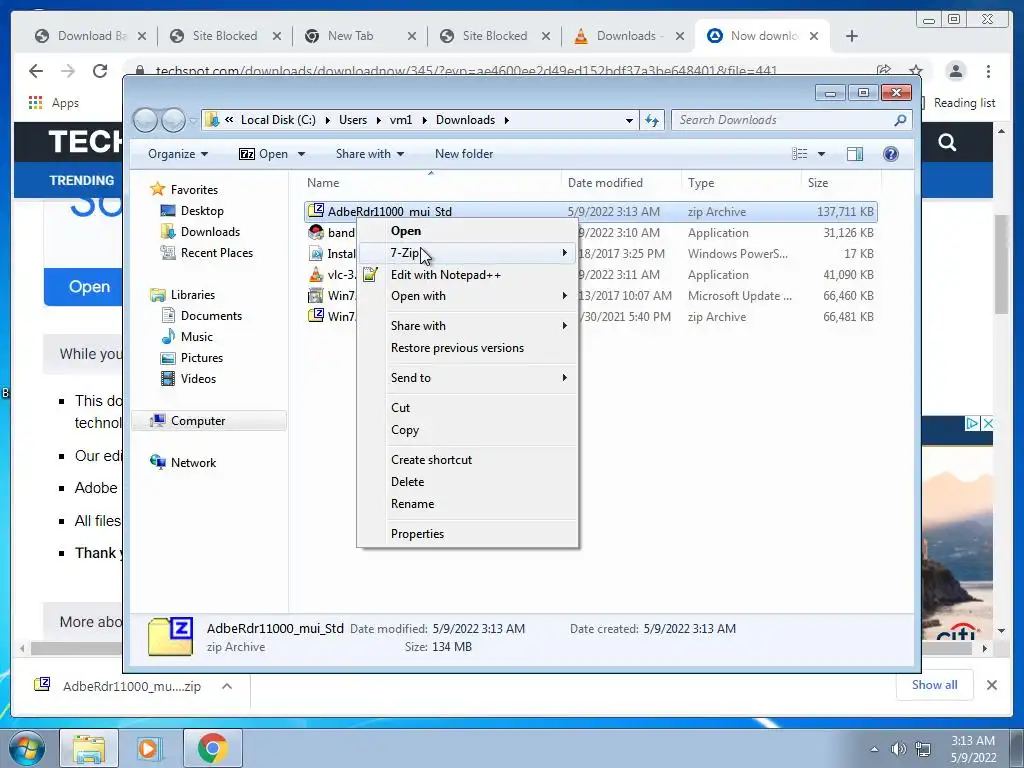Viewport: 1024px width, 768px height.
Task: Open the recent pages dropdown beside Forward
Action: pos(193,121)
